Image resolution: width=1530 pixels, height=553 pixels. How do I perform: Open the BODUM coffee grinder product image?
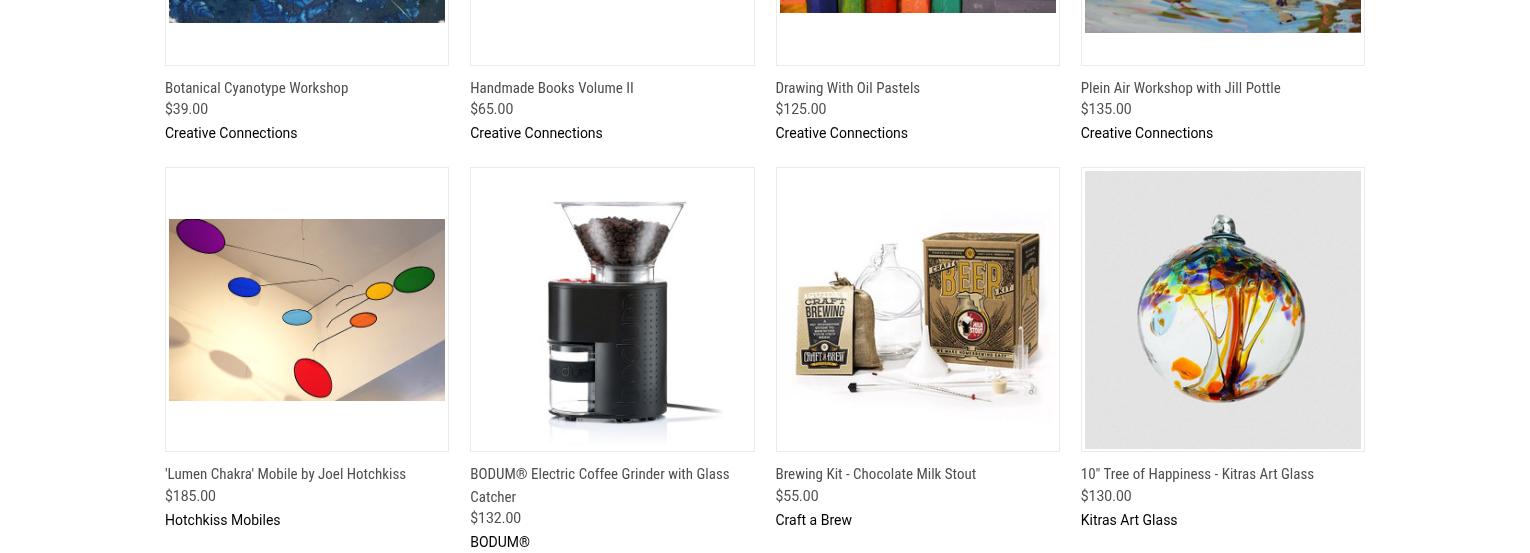pos(612,310)
